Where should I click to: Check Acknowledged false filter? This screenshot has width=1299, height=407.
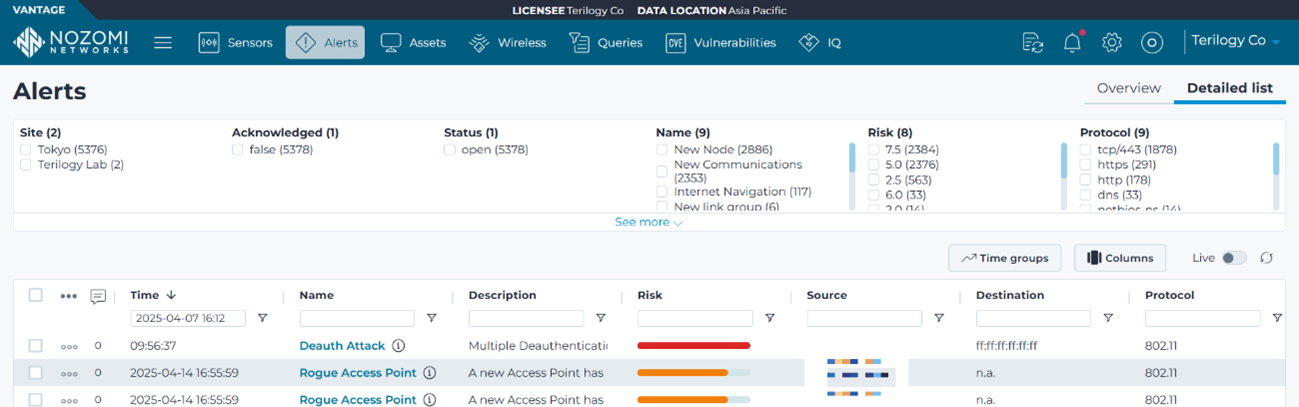238,150
